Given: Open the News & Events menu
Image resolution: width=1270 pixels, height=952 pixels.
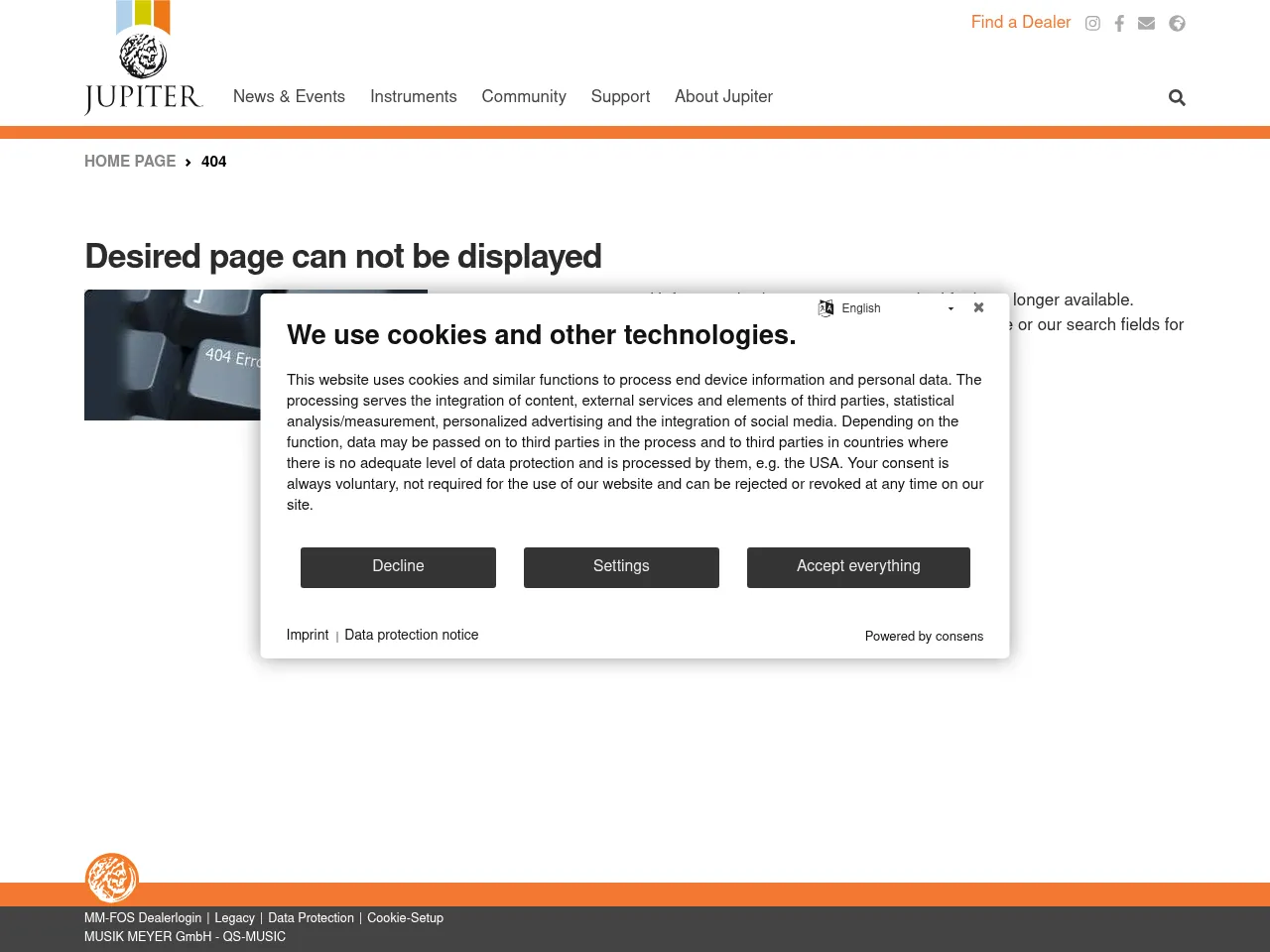Looking at the screenshot, I should (x=289, y=96).
